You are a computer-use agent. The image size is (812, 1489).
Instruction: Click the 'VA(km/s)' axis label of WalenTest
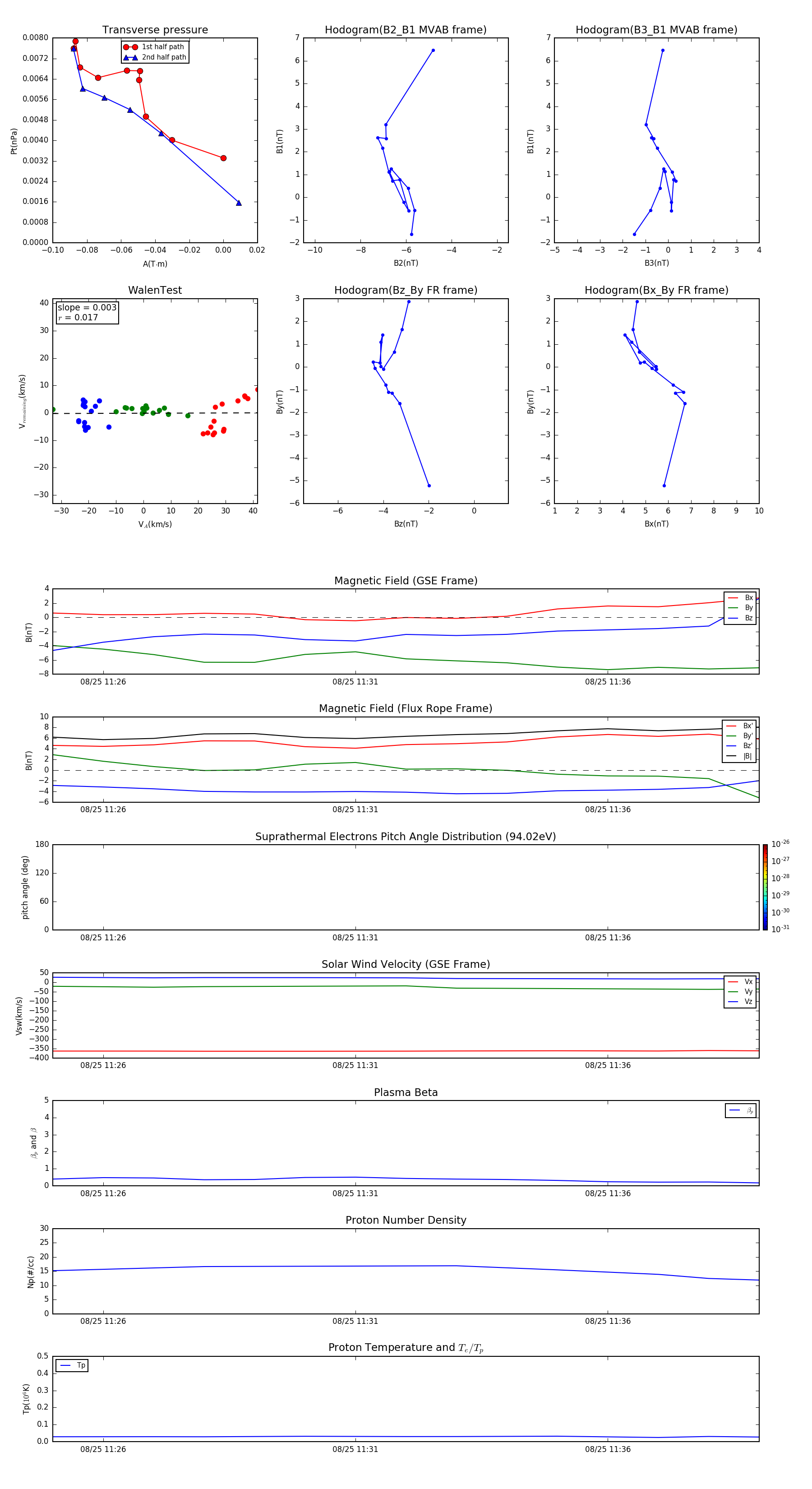[155, 524]
